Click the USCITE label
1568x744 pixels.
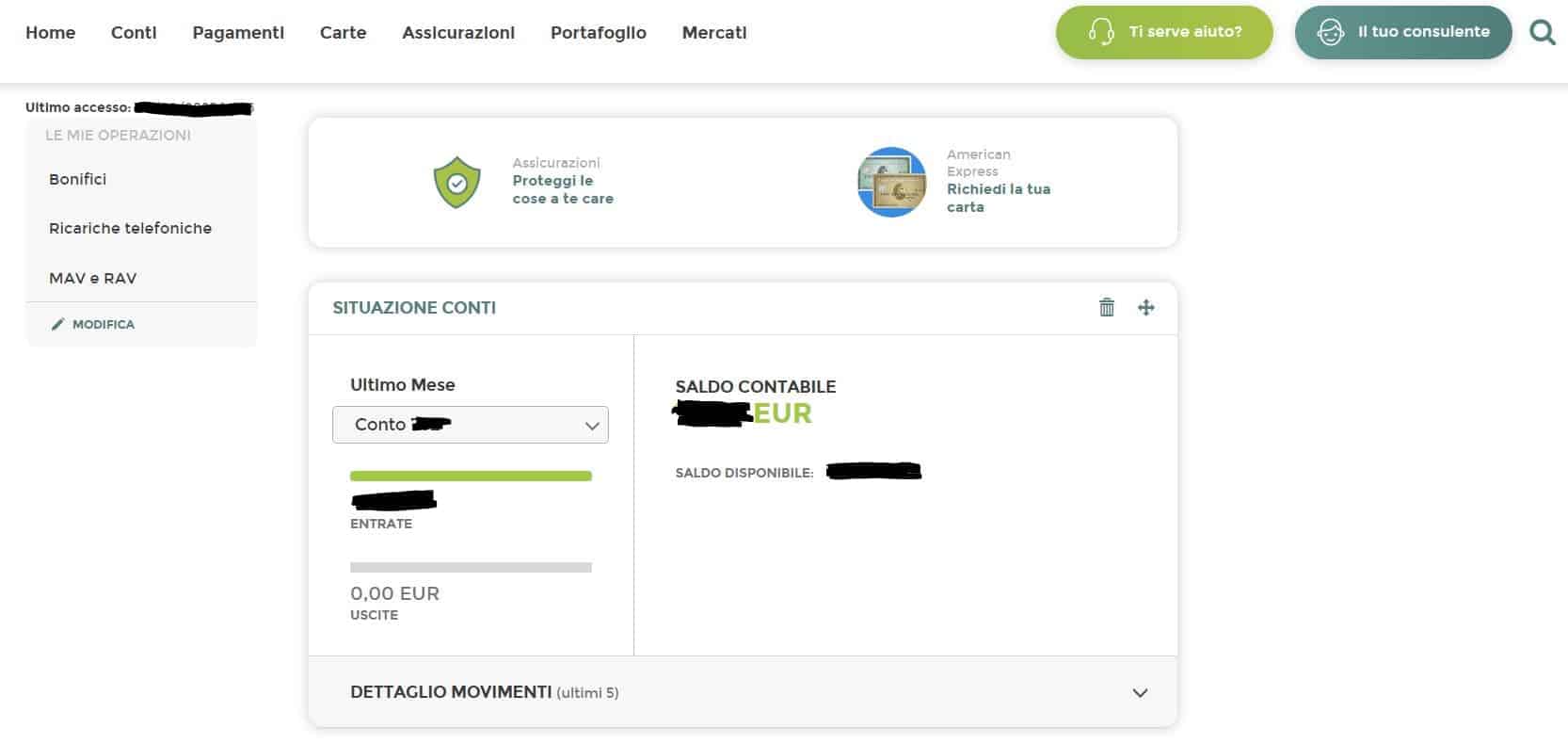pyautogui.click(x=375, y=615)
